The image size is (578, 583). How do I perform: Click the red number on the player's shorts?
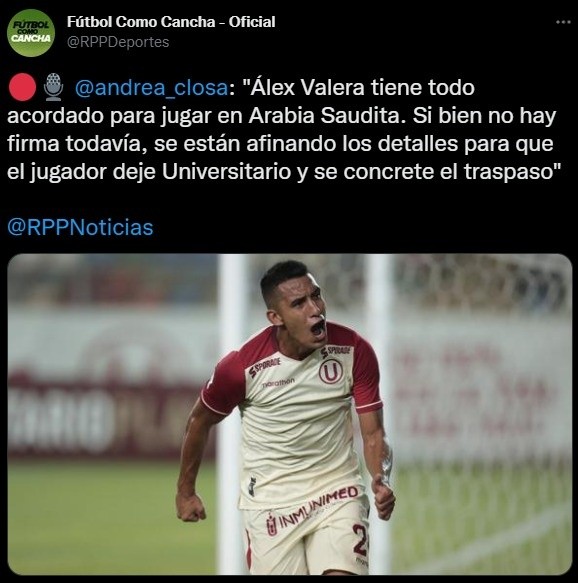pyautogui.click(x=360, y=539)
